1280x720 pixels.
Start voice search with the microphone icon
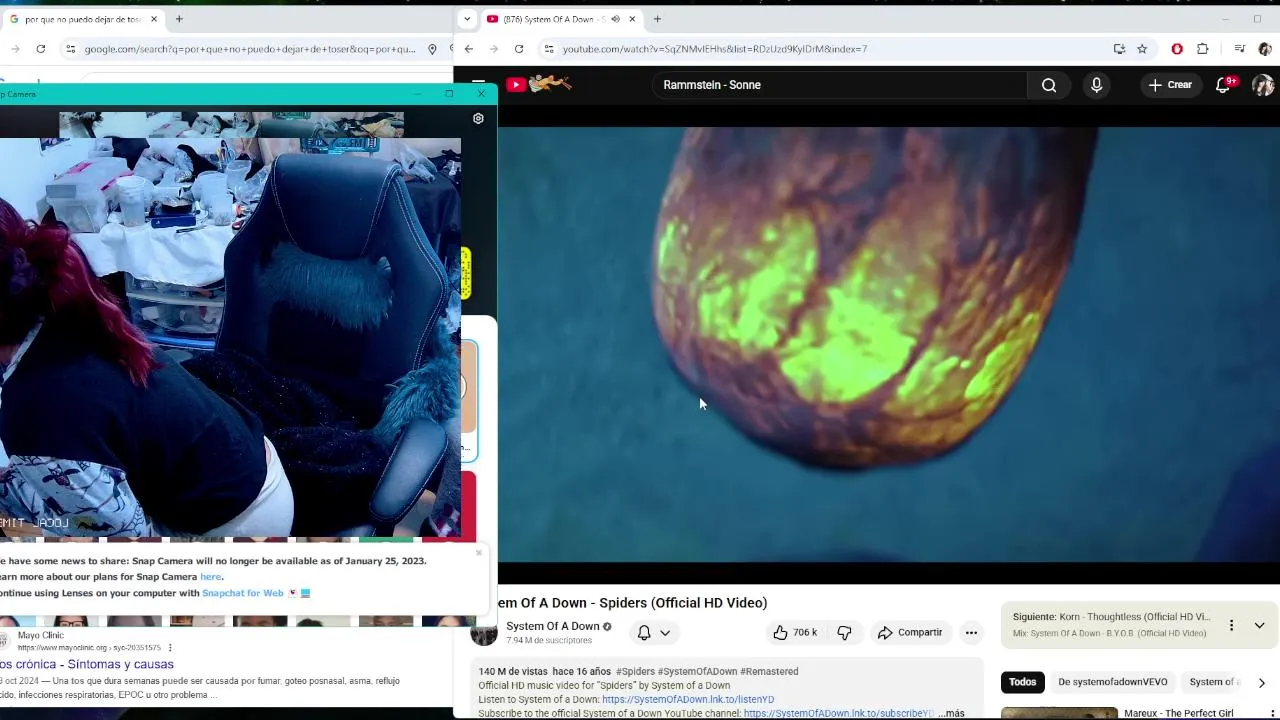pos(1096,85)
